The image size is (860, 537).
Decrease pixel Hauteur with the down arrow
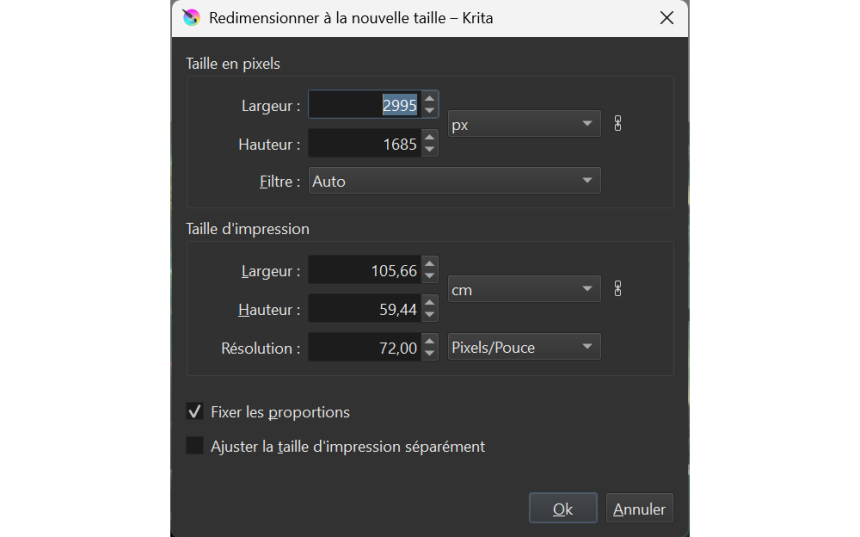430,150
